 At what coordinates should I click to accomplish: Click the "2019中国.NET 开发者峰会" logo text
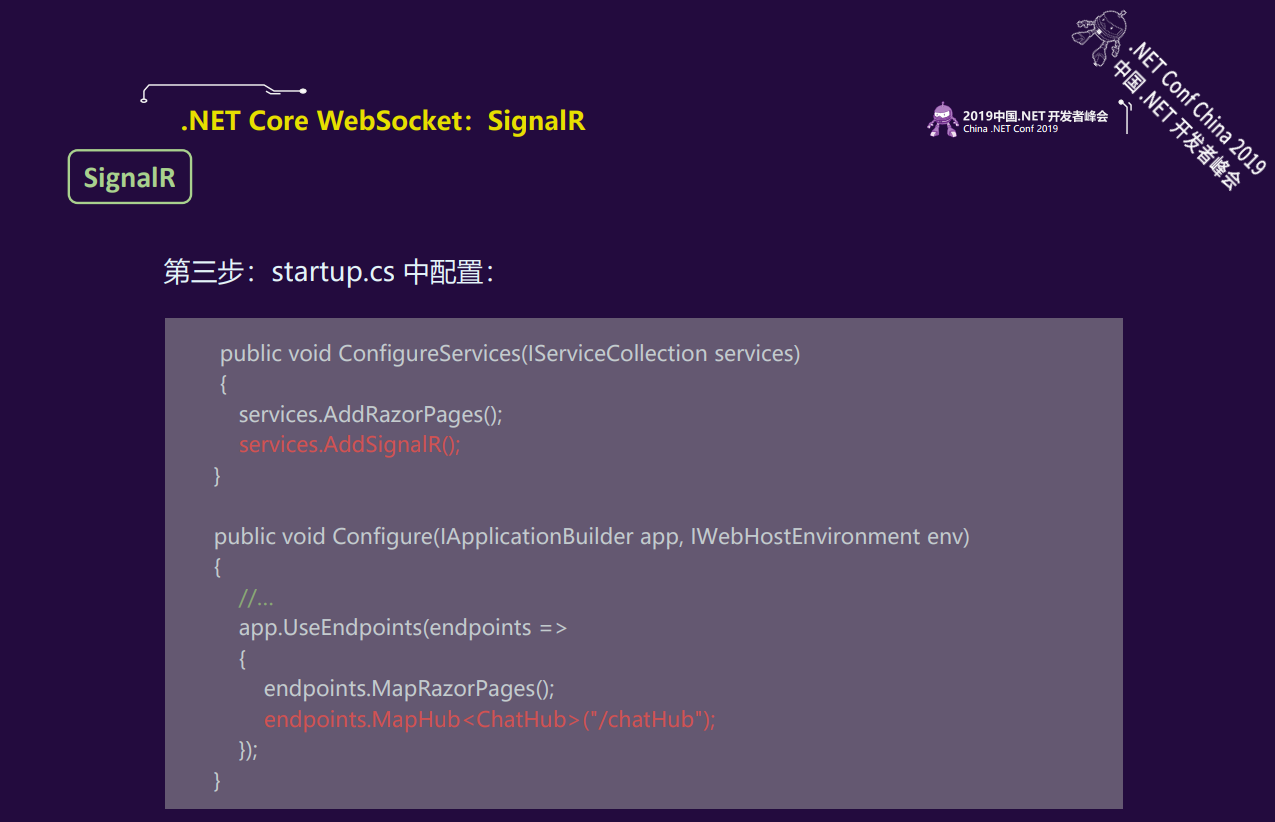click(1035, 116)
